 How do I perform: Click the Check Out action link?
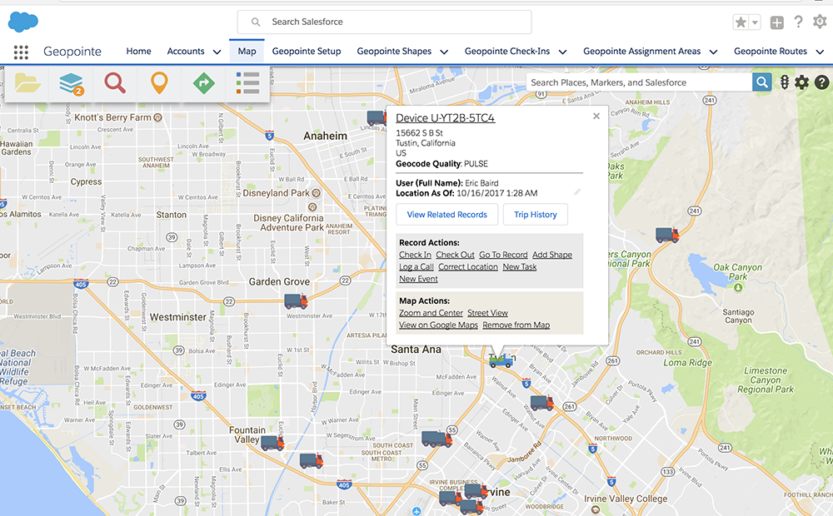coord(455,255)
